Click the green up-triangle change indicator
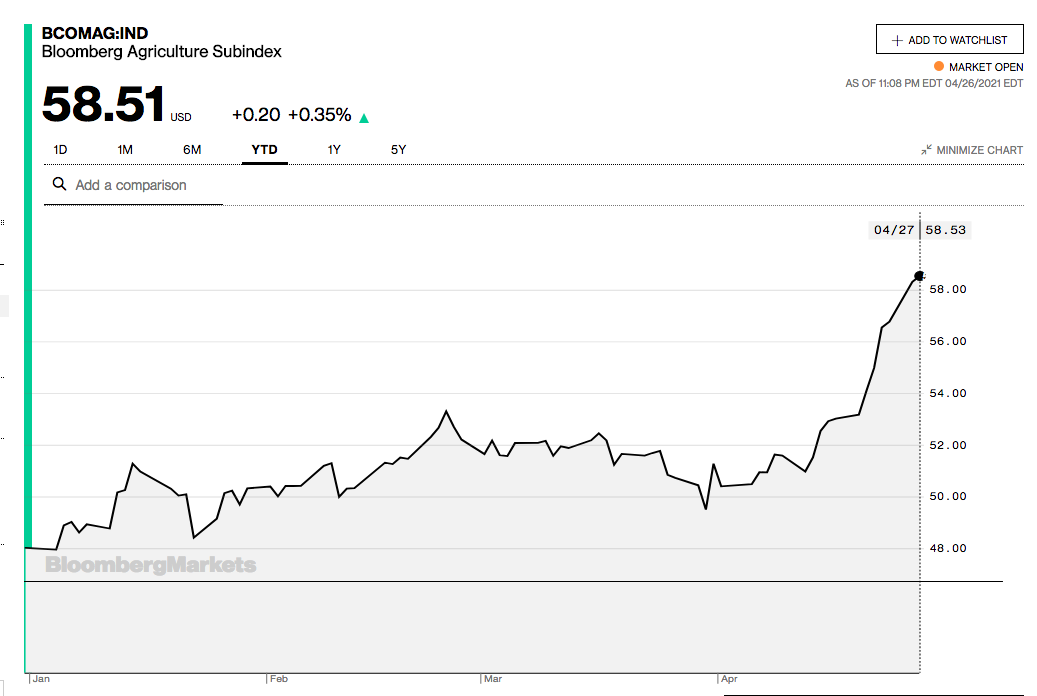This screenshot has width=1037, height=696. [x=364, y=118]
